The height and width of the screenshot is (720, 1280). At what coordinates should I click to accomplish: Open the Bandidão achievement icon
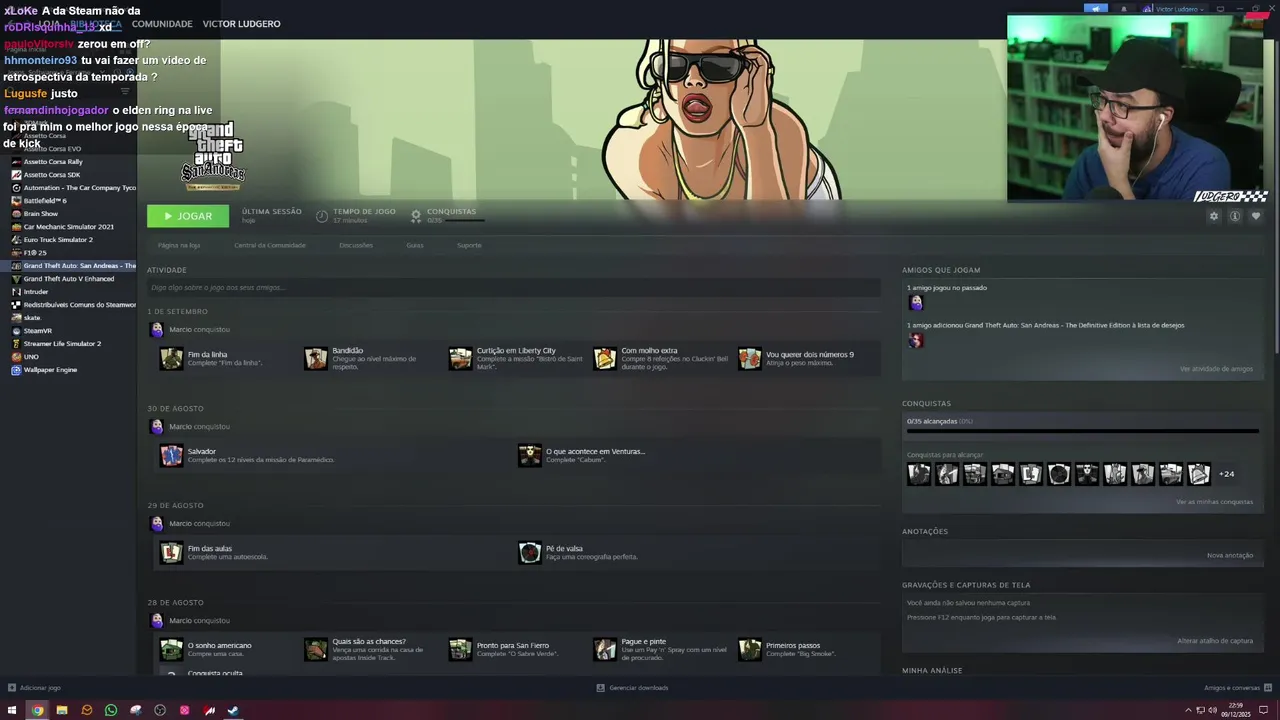click(x=316, y=358)
